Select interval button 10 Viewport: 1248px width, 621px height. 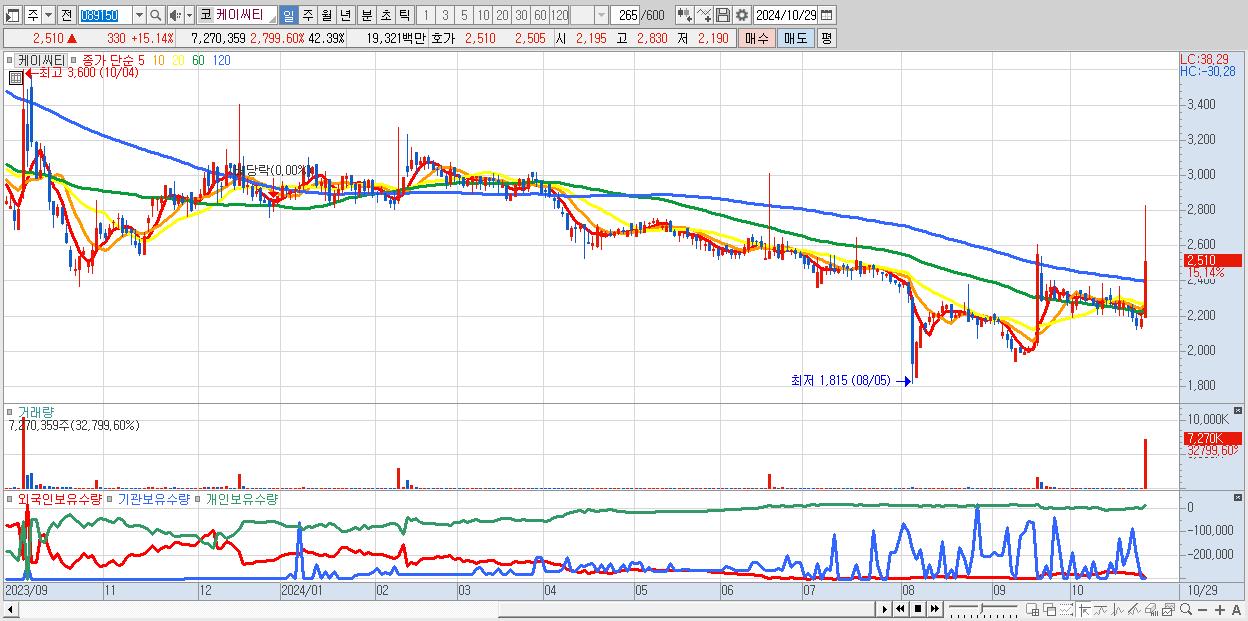click(483, 15)
